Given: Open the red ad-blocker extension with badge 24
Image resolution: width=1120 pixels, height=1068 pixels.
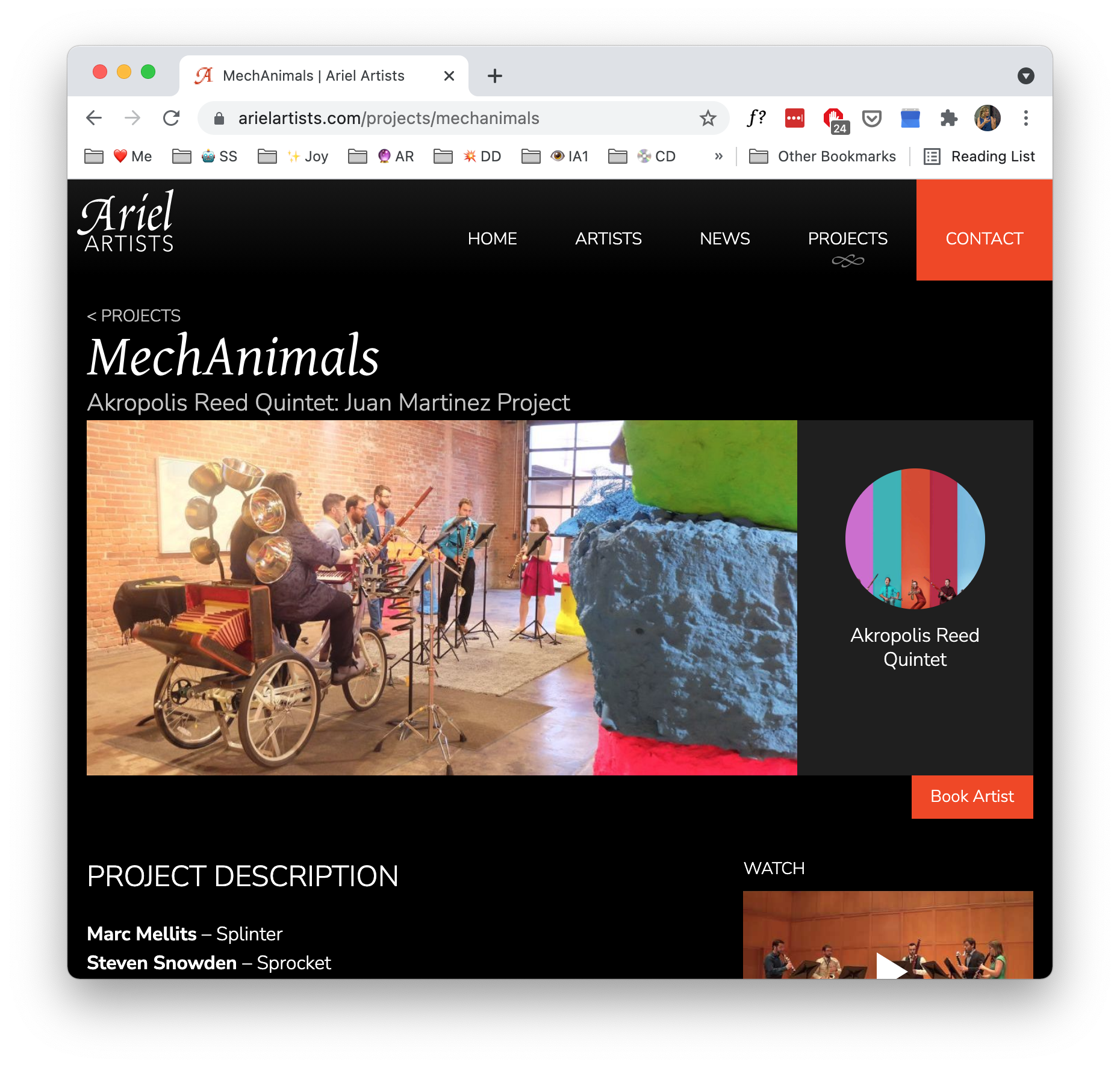Looking at the screenshot, I should (x=835, y=119).
